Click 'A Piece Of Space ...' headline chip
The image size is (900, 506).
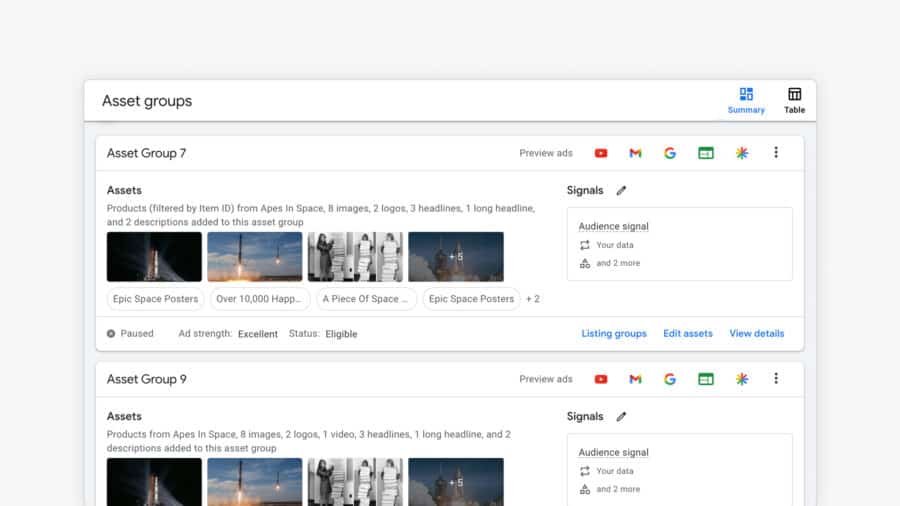[x=366, y=299]
